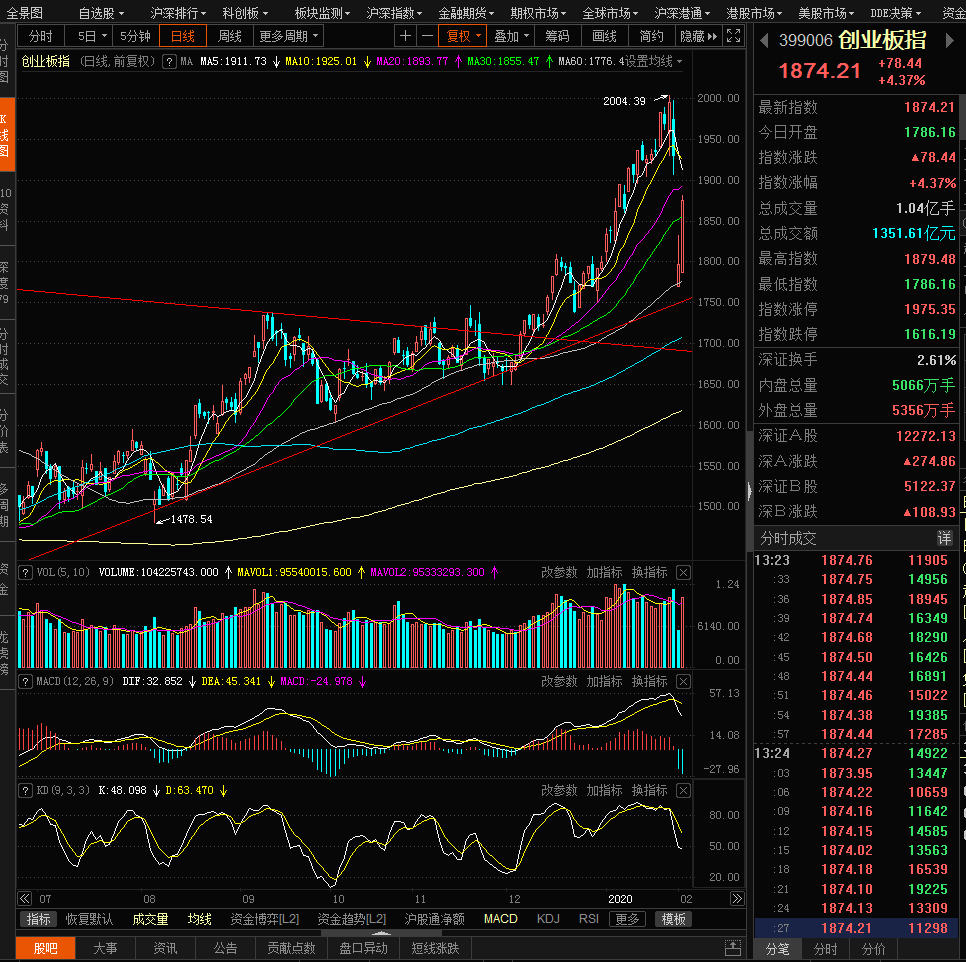This screenshot has height=962, width=966.
Task: Go to previous index arrow beside 399006
Action: click(764, 41)
